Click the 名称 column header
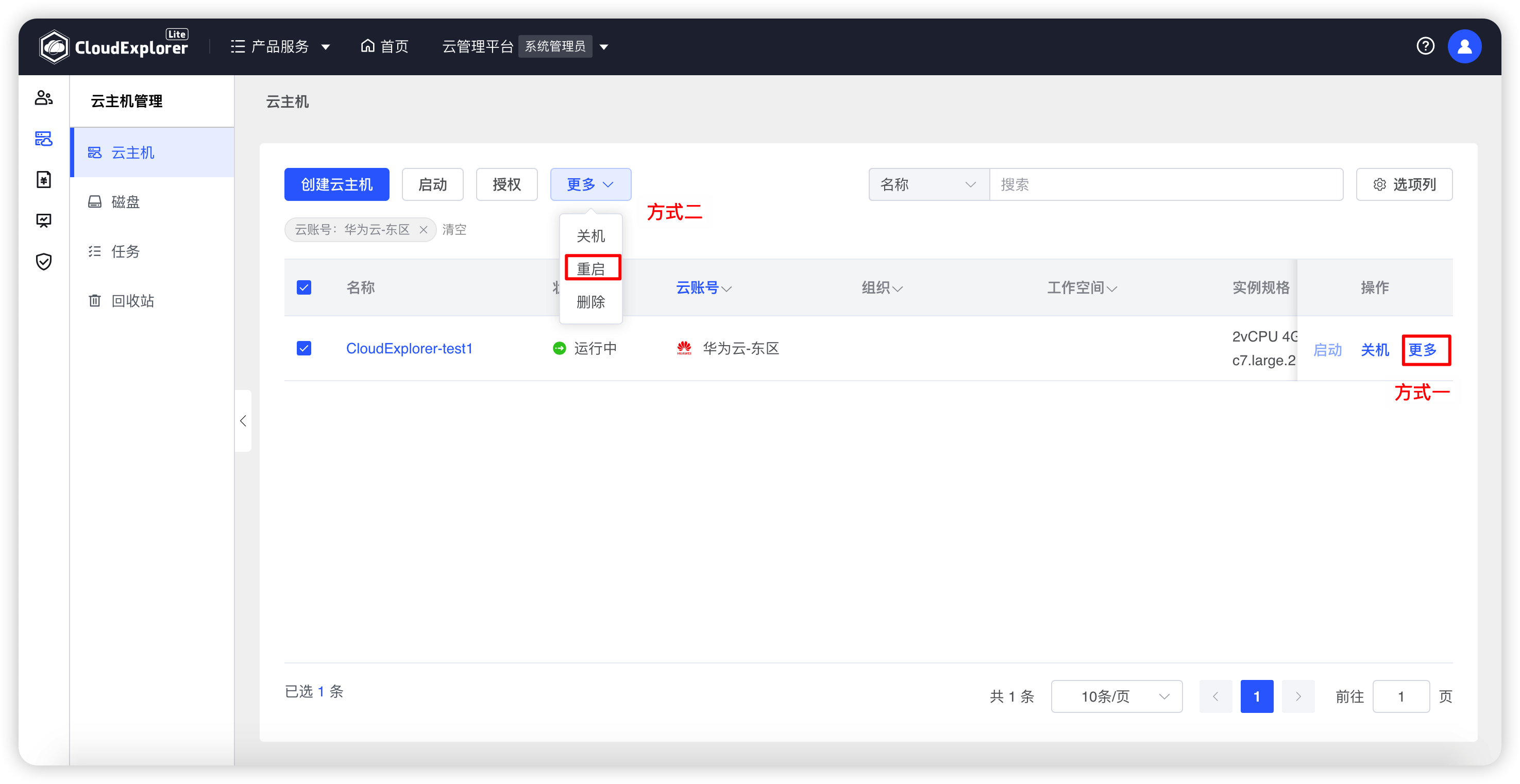The height and width of the screenshot is (784, 1520). coord(361,287)
